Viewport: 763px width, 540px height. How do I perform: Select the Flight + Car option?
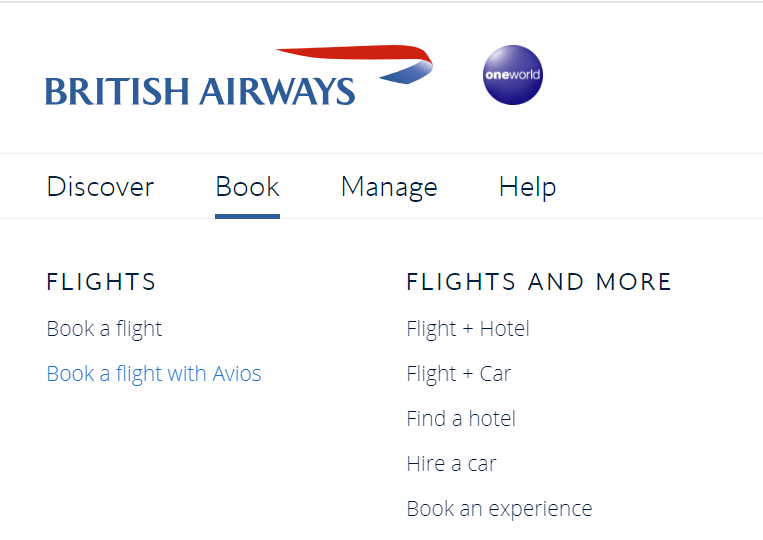click(458, 374)
